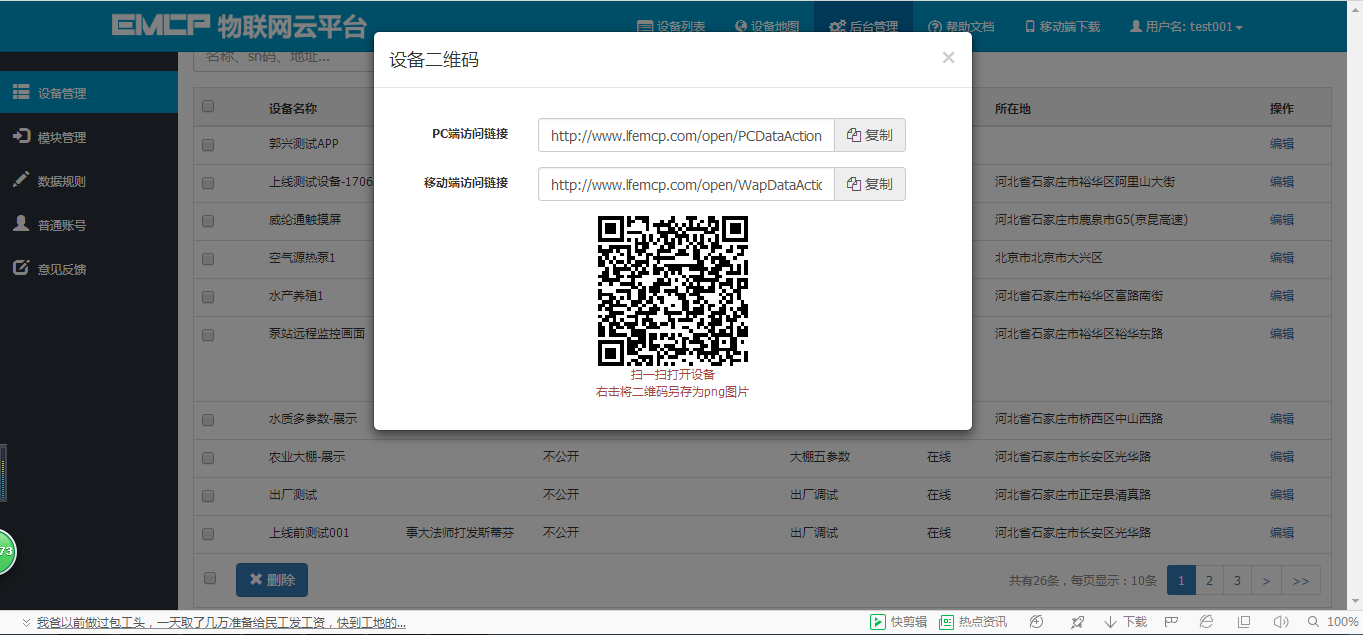Open 移动端下载 mobile download page
1363x635 pixels.
1060,28
